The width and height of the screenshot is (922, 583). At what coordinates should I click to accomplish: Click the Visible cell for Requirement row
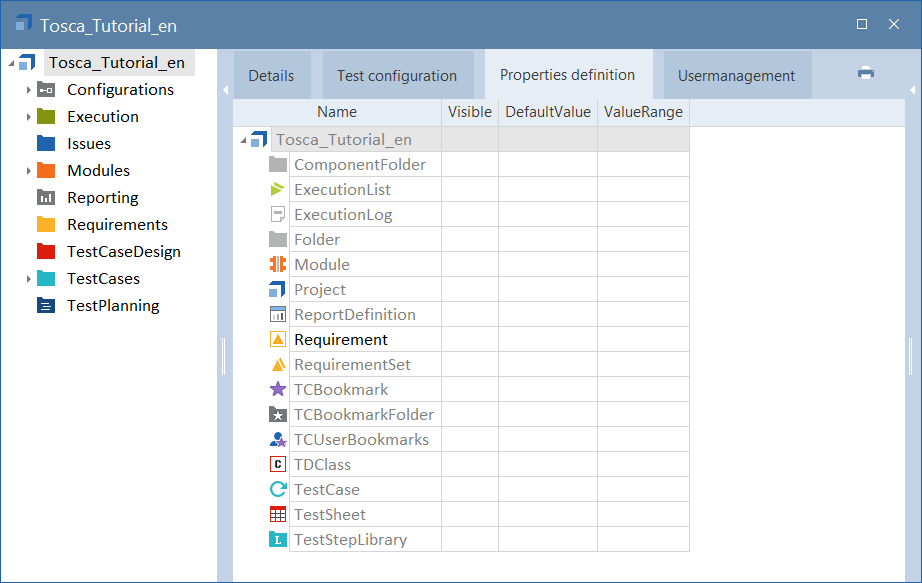(x=469, y=340)
